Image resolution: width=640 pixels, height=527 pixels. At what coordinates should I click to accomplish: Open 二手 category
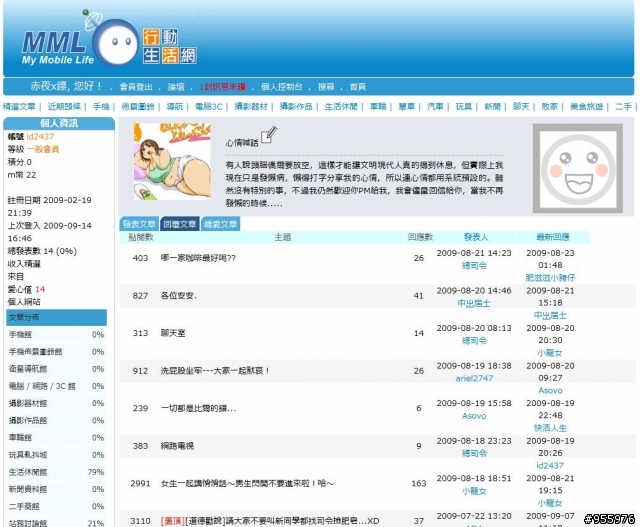pyautogui.click(x=623, y=107)
